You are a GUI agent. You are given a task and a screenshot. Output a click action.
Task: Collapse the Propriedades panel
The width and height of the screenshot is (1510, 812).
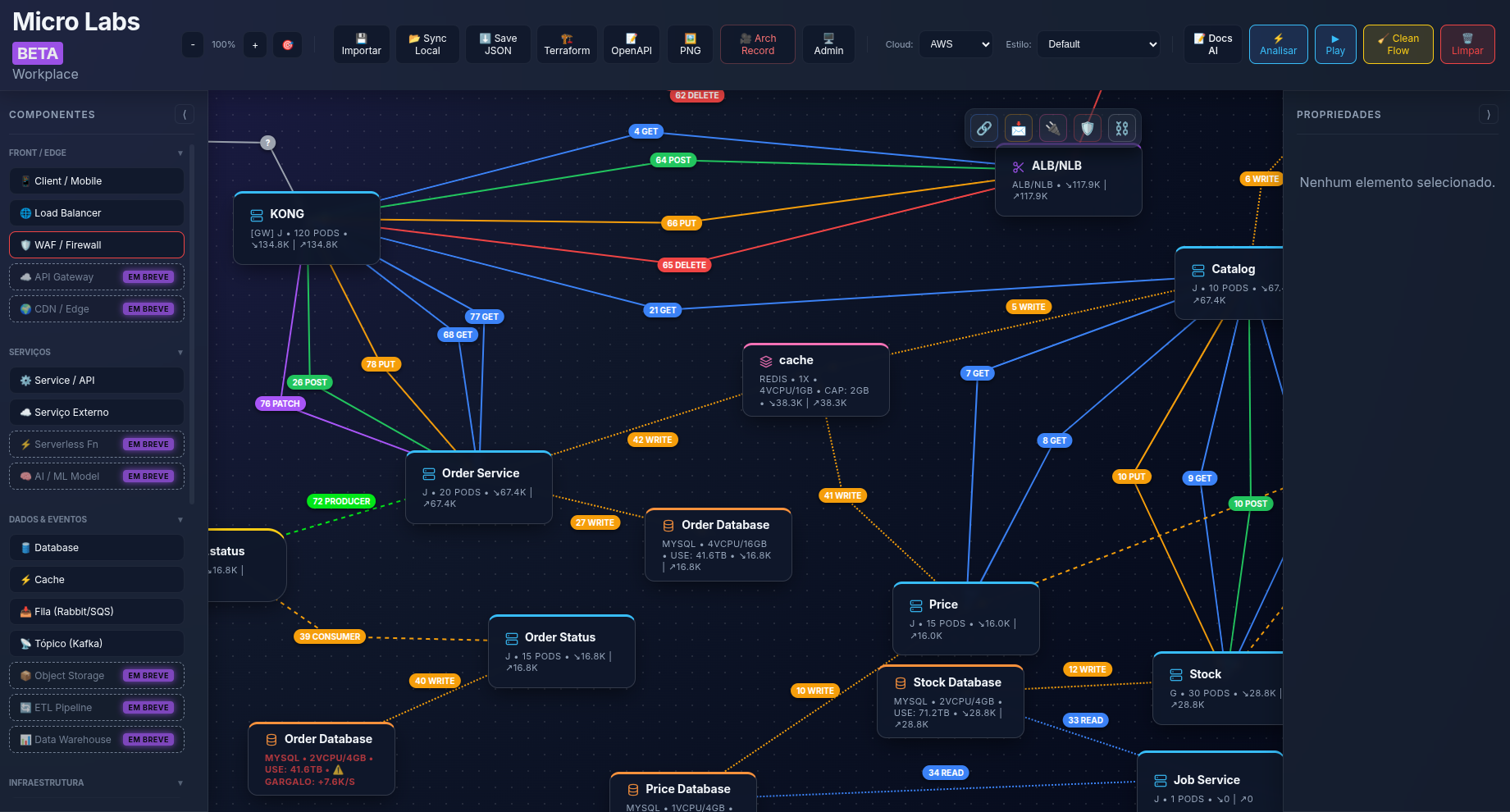(1488, 115)
